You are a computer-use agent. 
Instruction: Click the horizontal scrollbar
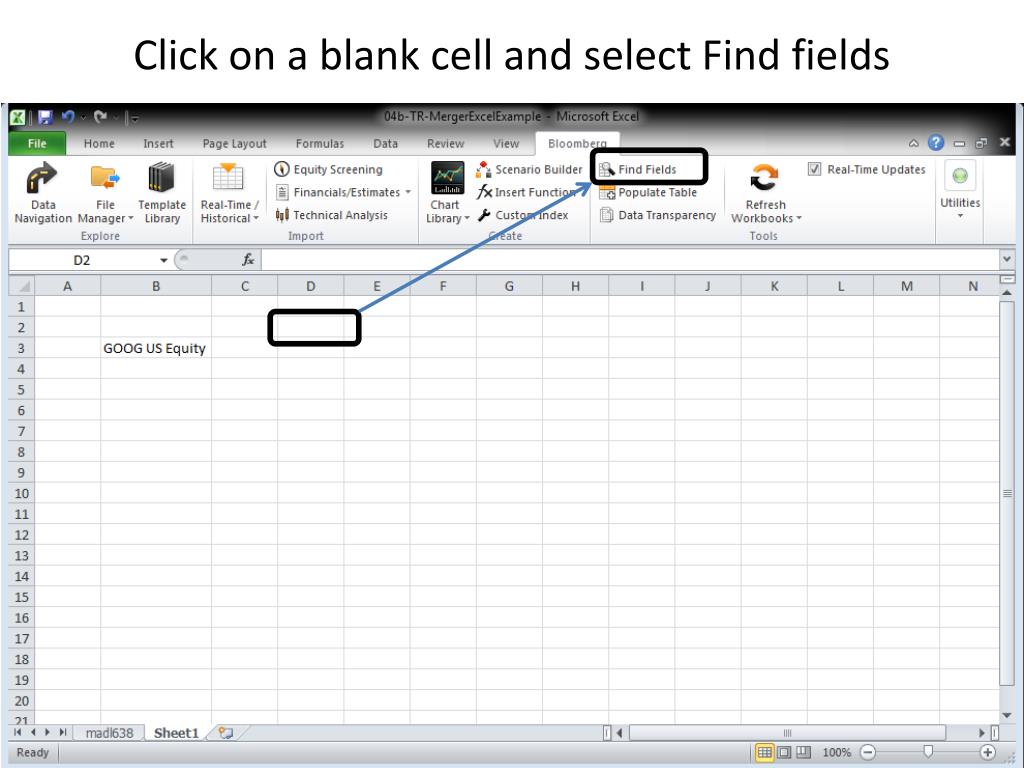pyautogui.click(x=787, y=733)
